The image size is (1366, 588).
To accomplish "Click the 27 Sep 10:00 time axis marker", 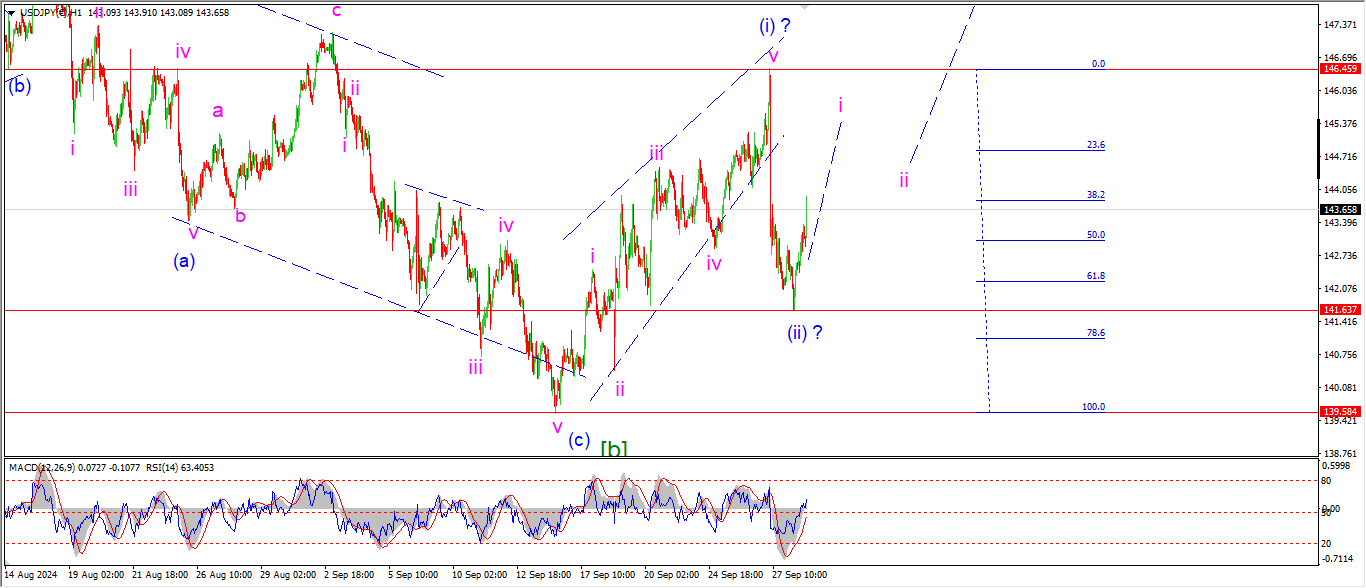I will click(798, 575).
